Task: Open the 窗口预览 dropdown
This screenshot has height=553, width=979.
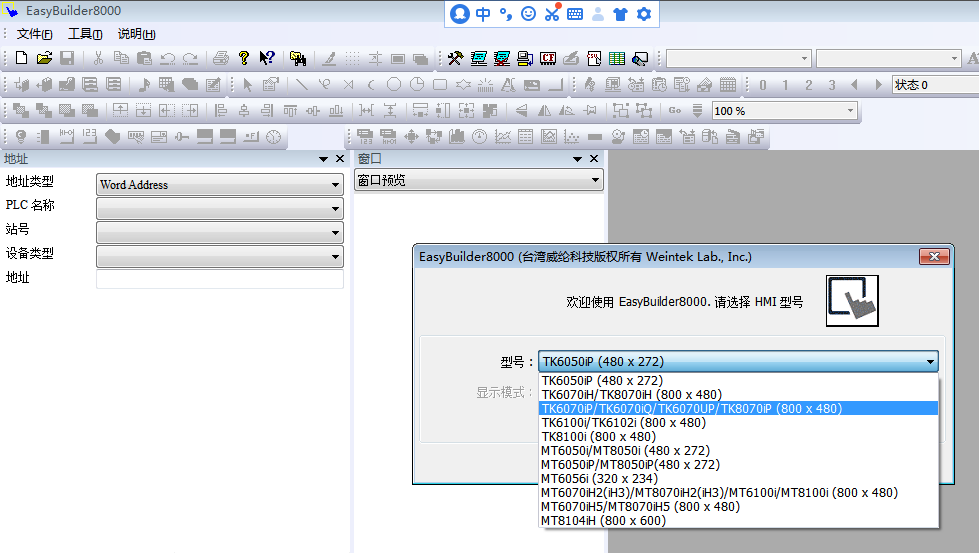Action: [596, 181]
